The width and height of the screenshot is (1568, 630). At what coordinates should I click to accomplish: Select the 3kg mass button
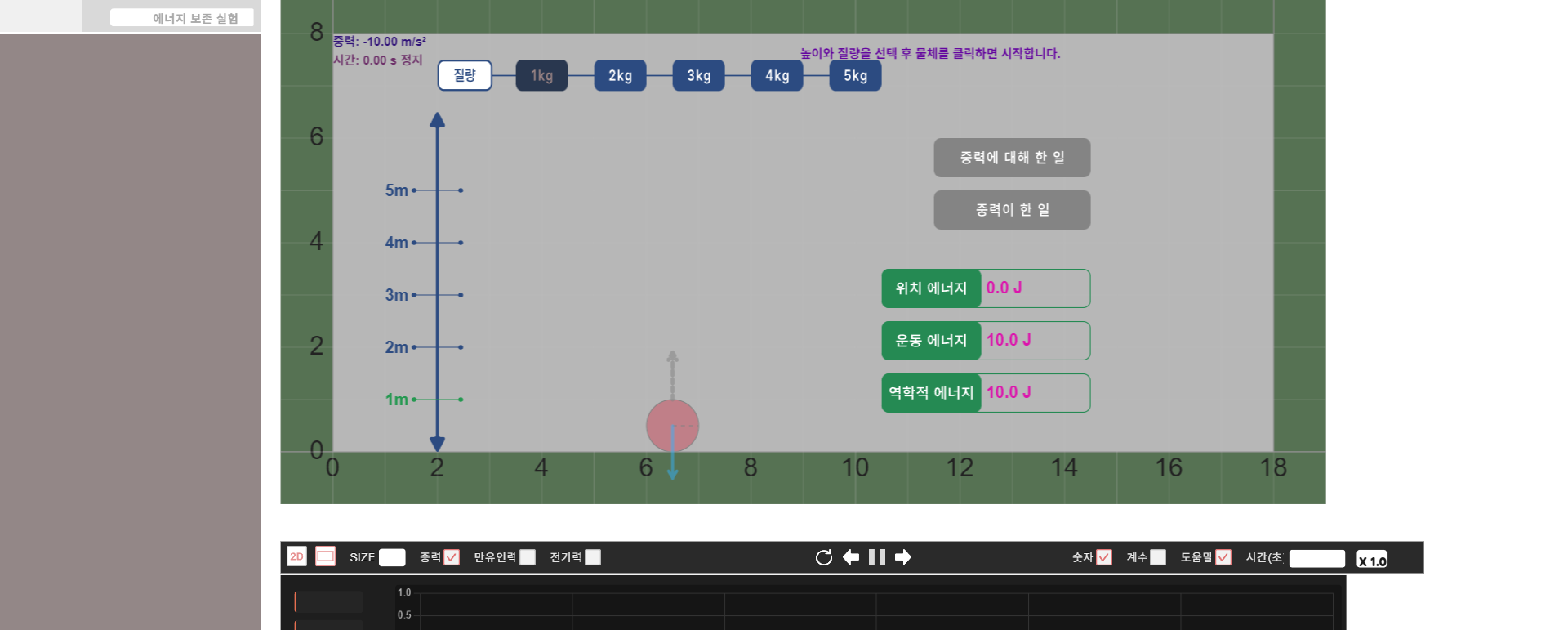click(698, 75)
